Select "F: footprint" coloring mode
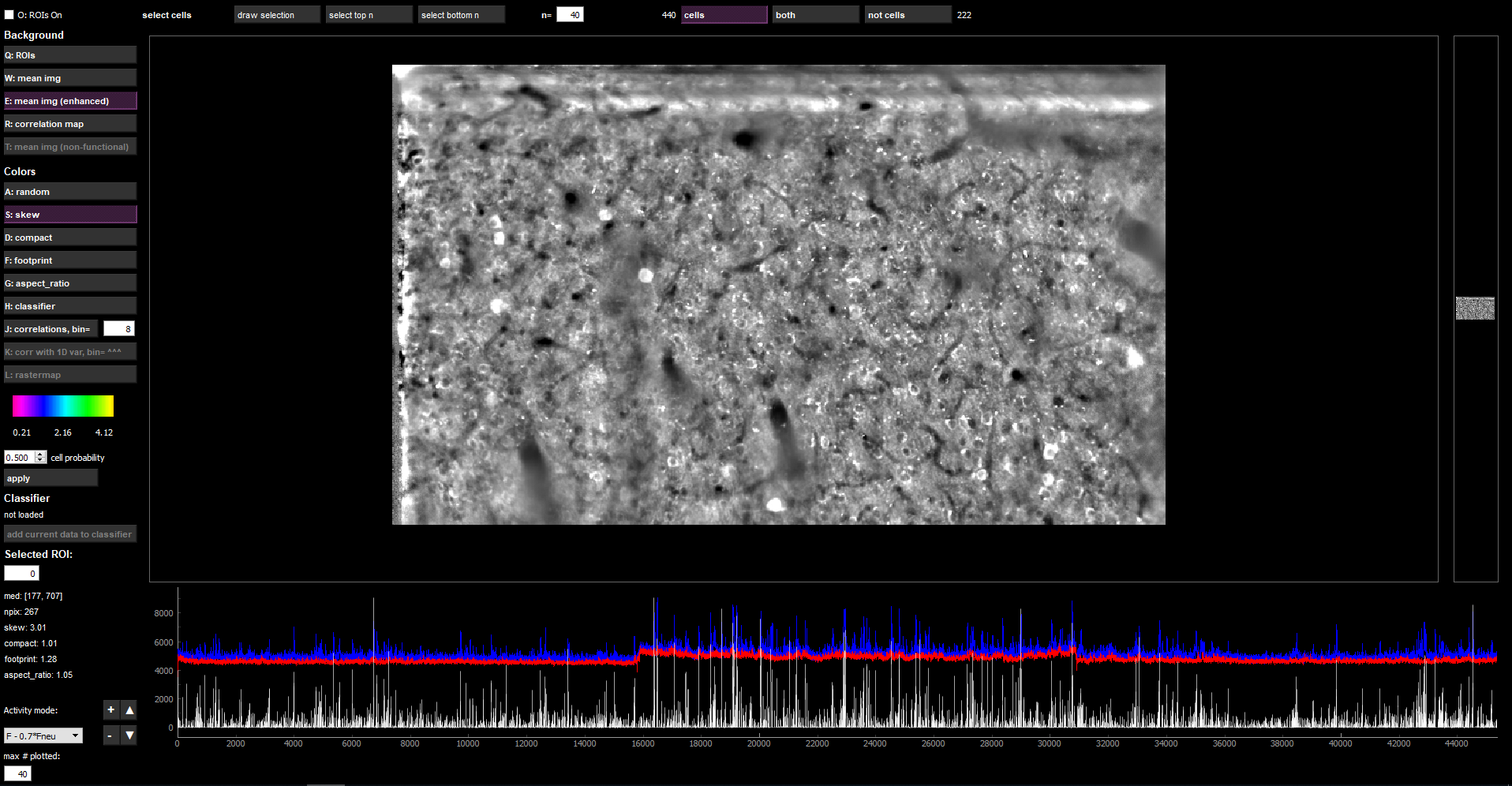Screen dimensions: 1512x786 [69, 260]
